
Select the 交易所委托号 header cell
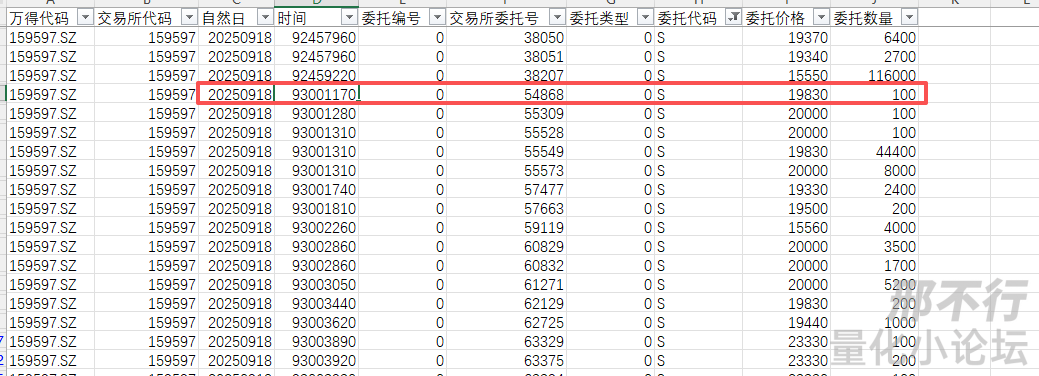(x=506, y=18)
